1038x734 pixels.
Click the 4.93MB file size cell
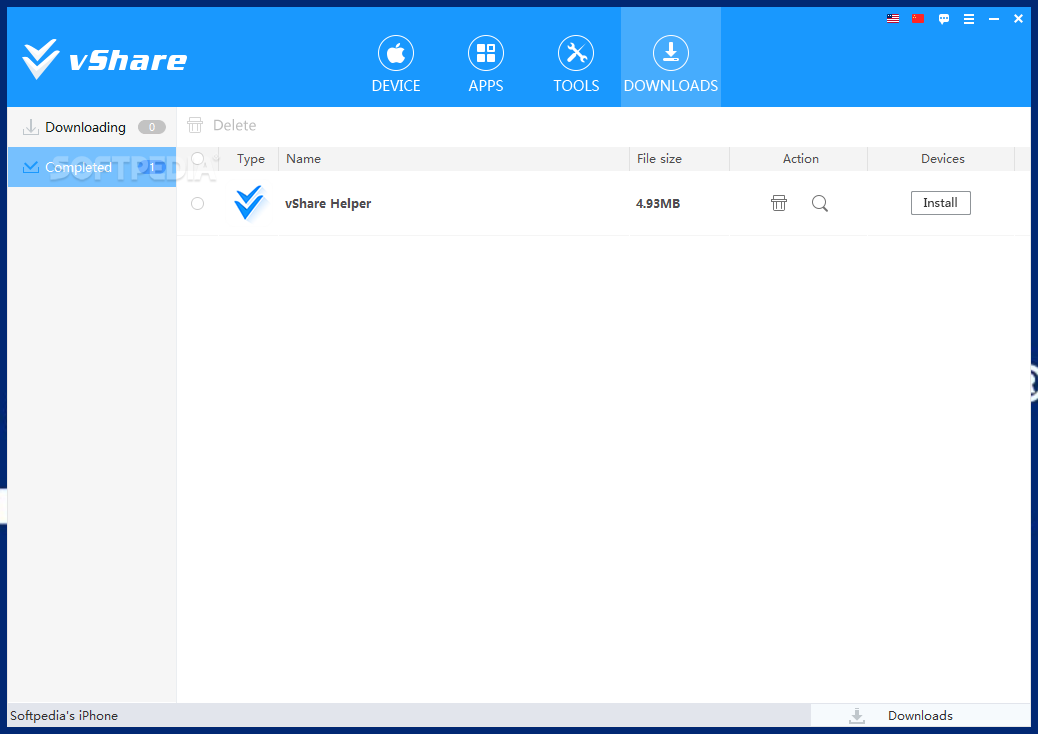657,203
